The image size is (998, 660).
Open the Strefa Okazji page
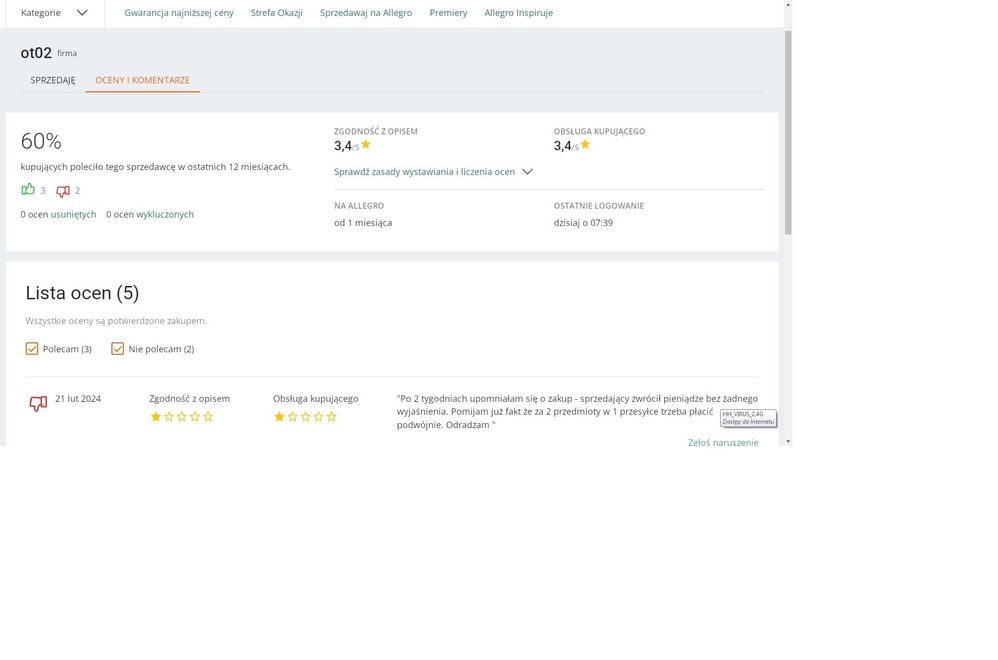[x=277, y=13]
